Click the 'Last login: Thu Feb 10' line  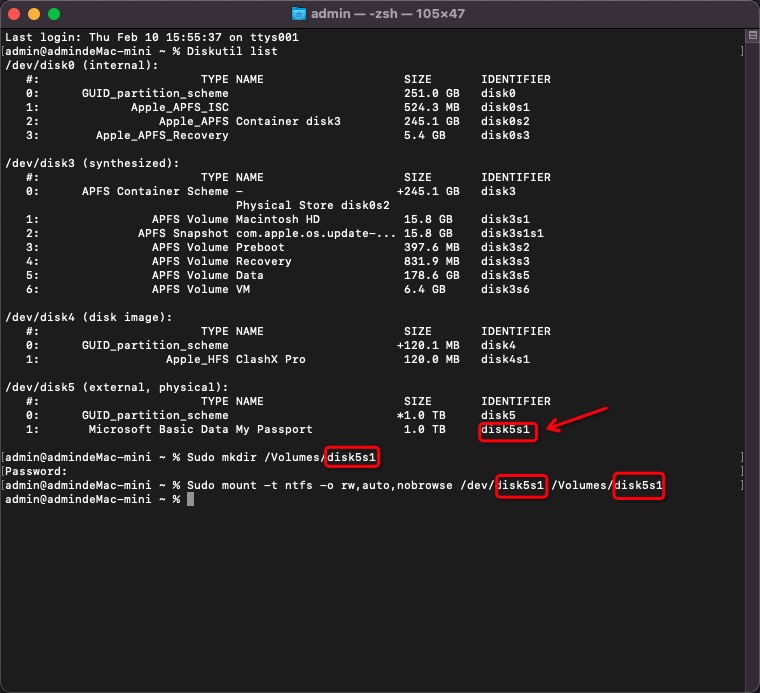[152, 37]
